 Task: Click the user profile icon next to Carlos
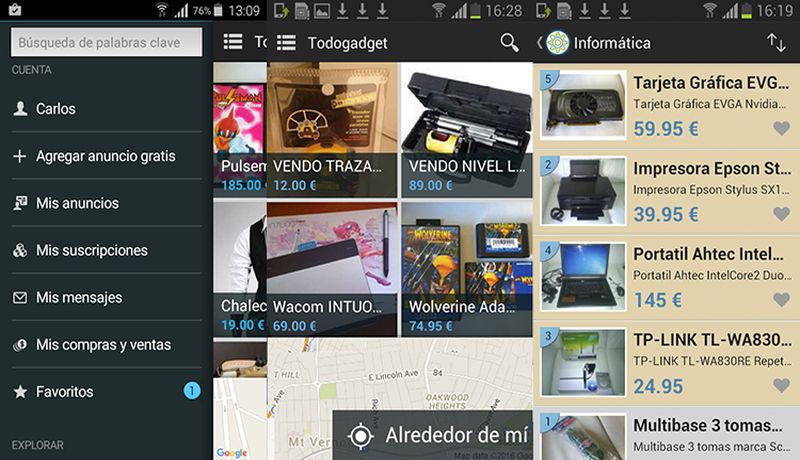(x=20, y=109)
